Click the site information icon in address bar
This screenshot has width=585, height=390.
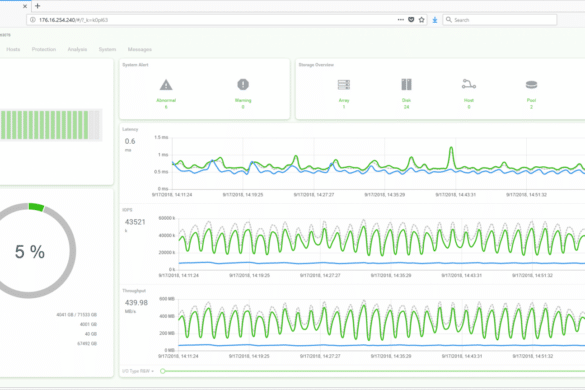coord(33,20)
